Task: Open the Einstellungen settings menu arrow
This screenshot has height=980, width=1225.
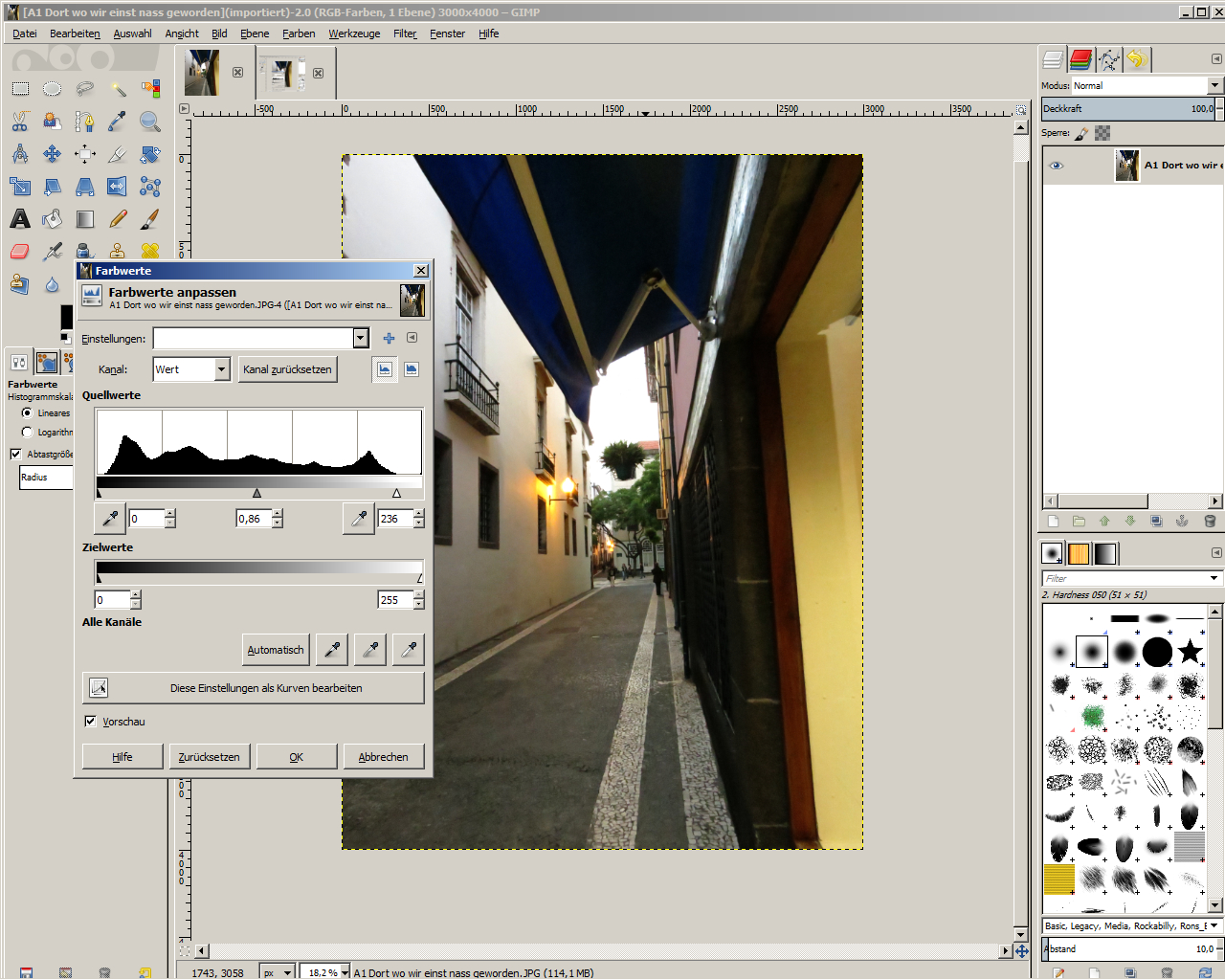Action: [x=412, y=338]
